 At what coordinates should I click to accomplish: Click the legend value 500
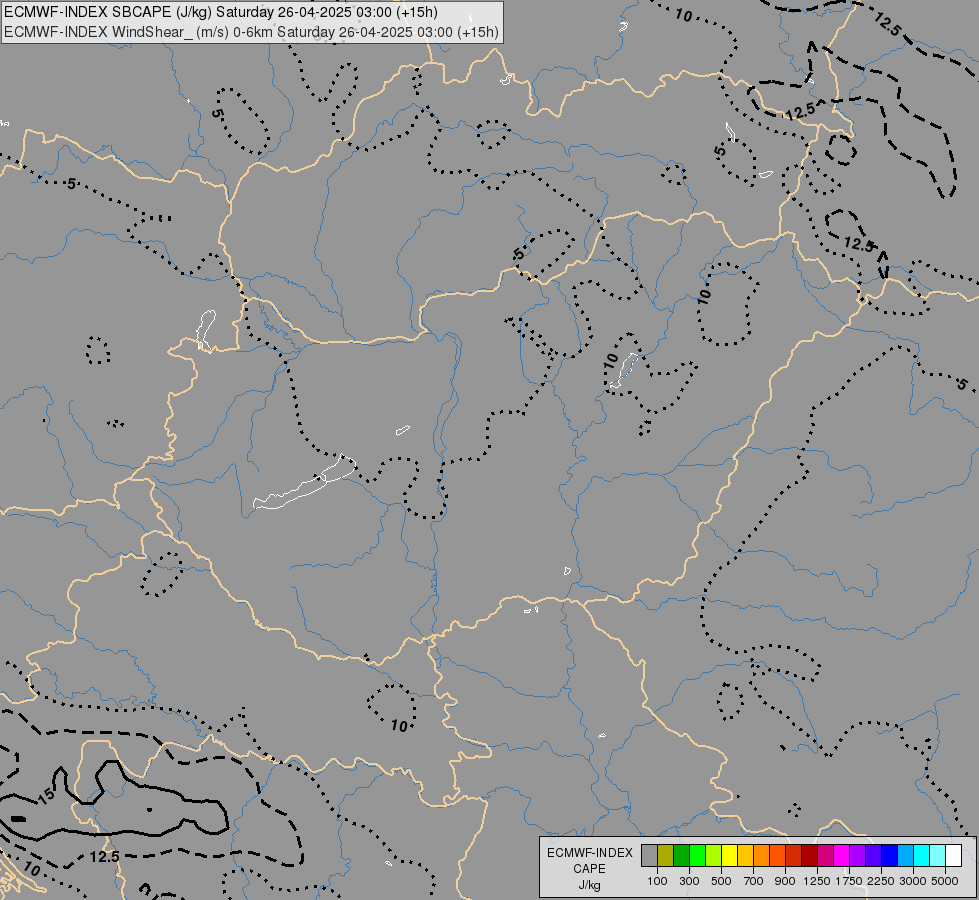coord(721,881)
